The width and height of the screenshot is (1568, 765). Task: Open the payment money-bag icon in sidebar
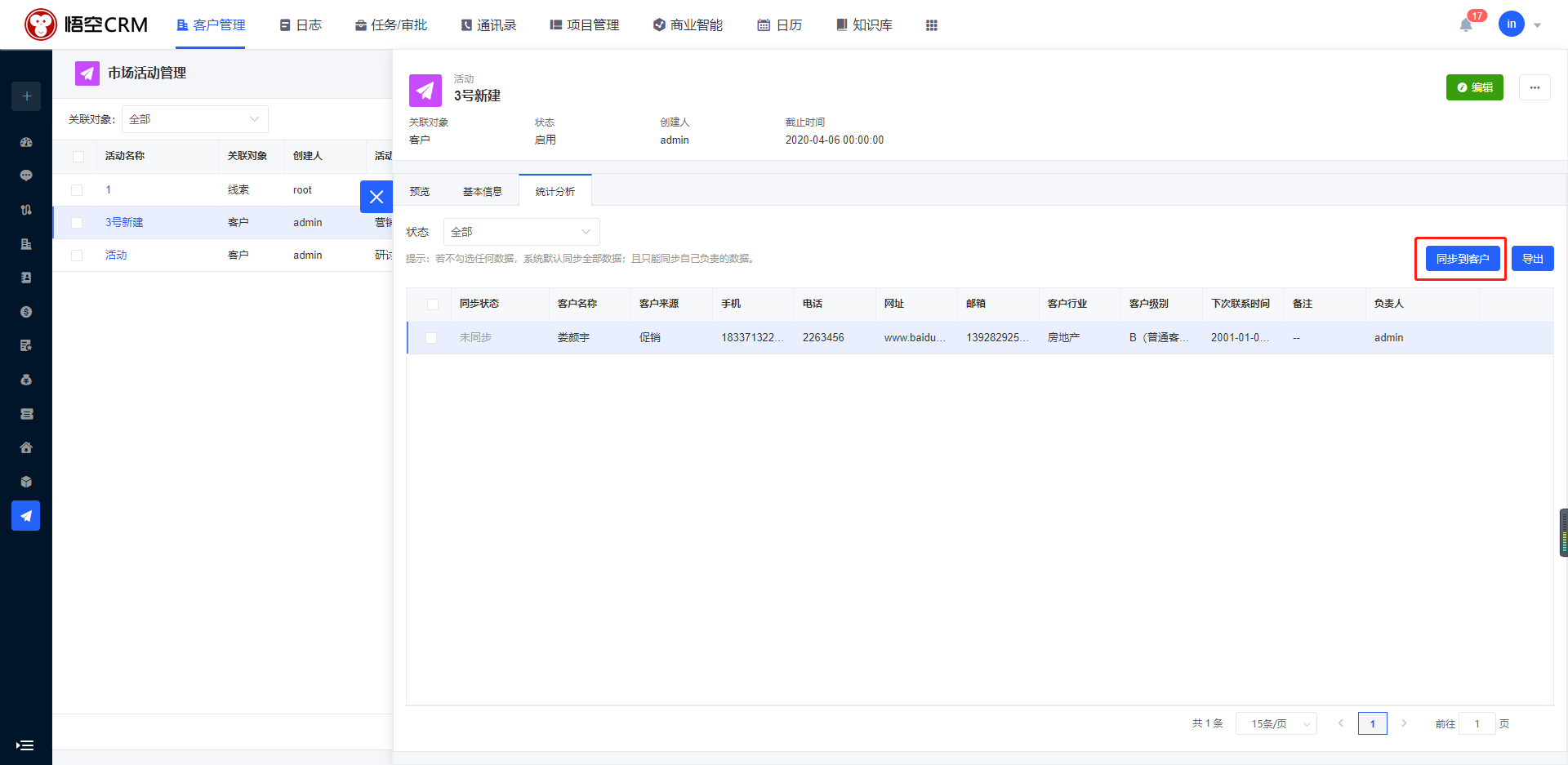coord(26,380)
